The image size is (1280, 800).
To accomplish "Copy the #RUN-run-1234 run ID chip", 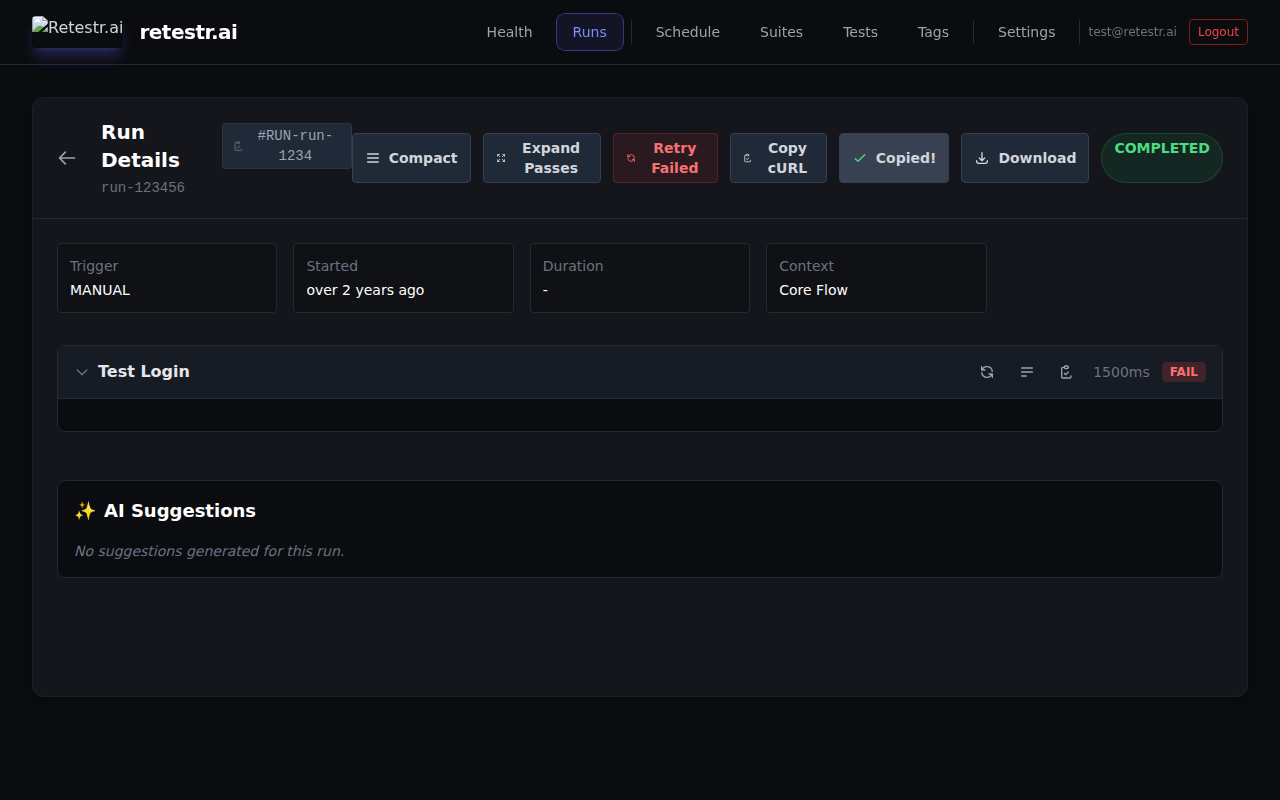I will (x=287, y=146).
